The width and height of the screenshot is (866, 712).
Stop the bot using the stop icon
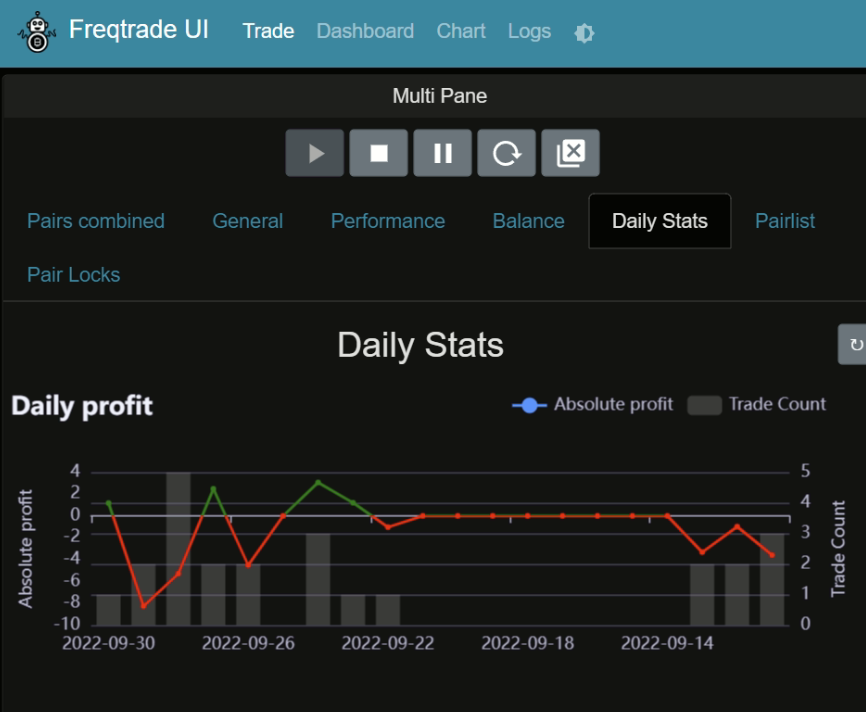pyautogui.click(x=378, y=152)
